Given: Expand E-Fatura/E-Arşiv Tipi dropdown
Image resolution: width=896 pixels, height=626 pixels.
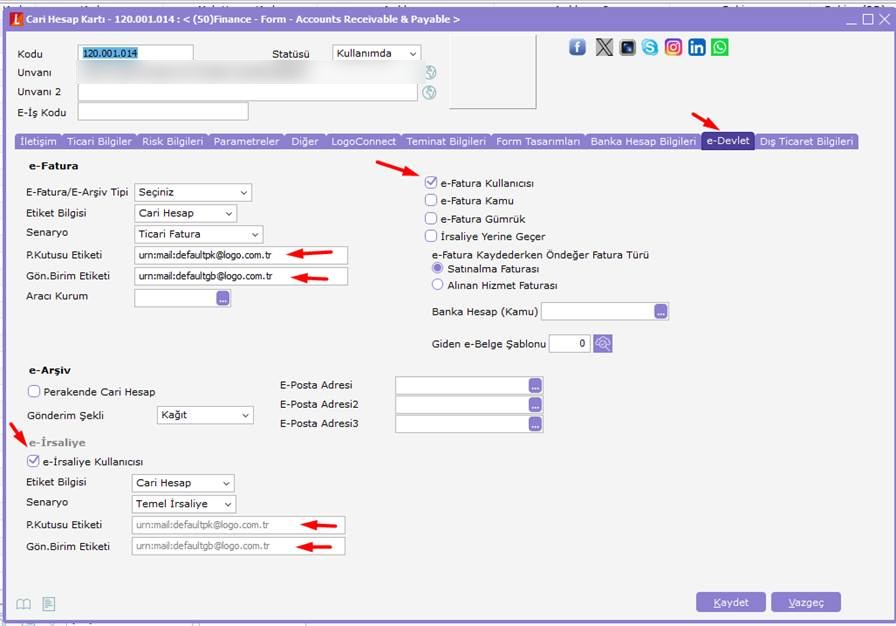Looking at the screenshot, I should tap(193, 192).
